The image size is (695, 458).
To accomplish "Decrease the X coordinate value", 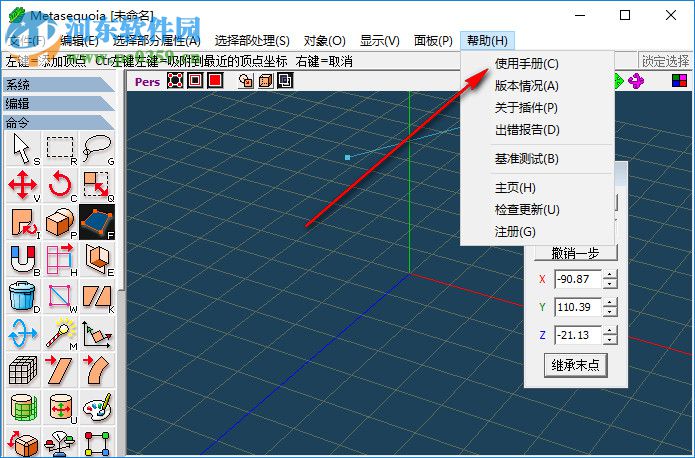I will tap(610, 284).
